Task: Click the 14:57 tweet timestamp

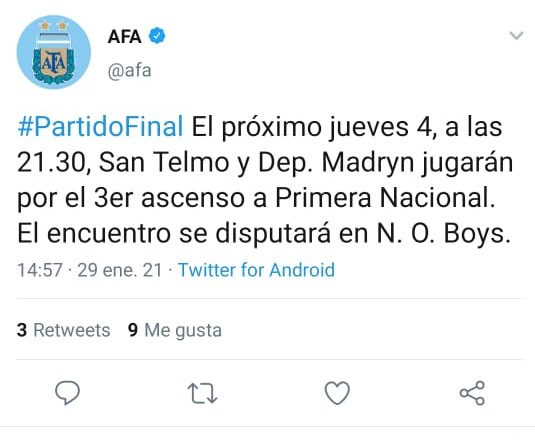Action: coord(40,270)
